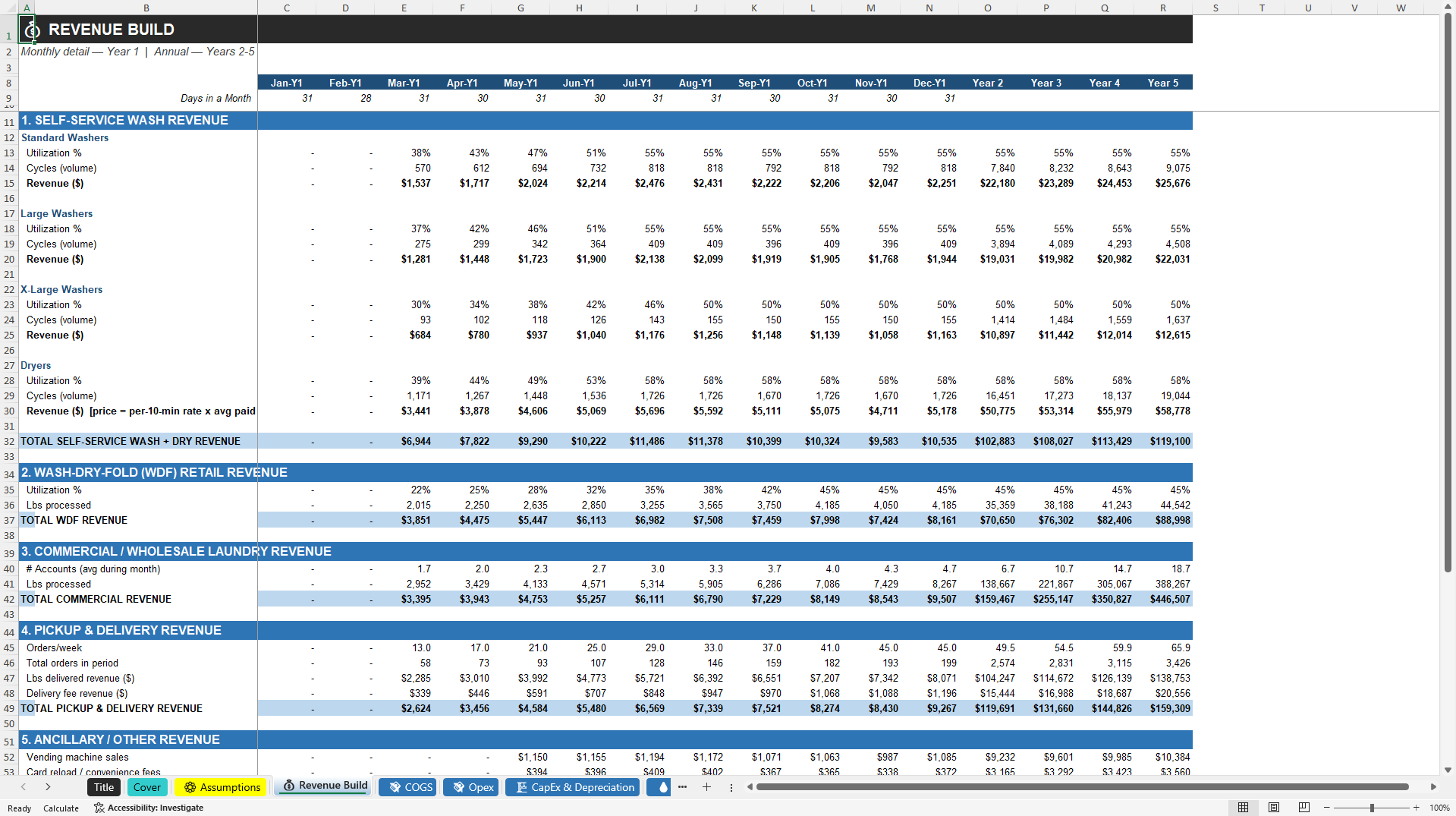This screenshot has width=1456, height=816.
Task: Click the horizontal scroll left arrow
Action: (750, 787)
